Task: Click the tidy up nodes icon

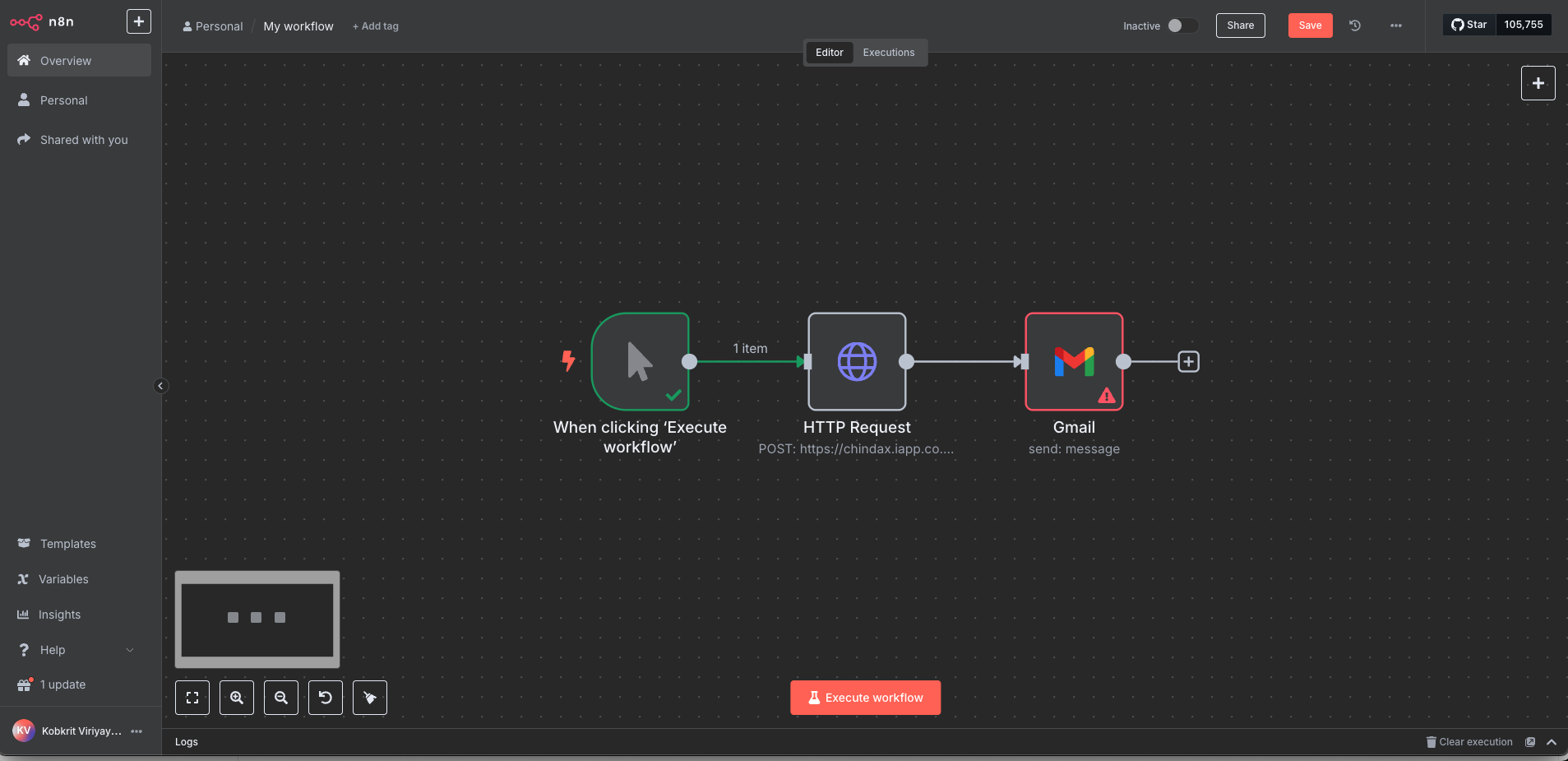Action: (x=370, y=698)
